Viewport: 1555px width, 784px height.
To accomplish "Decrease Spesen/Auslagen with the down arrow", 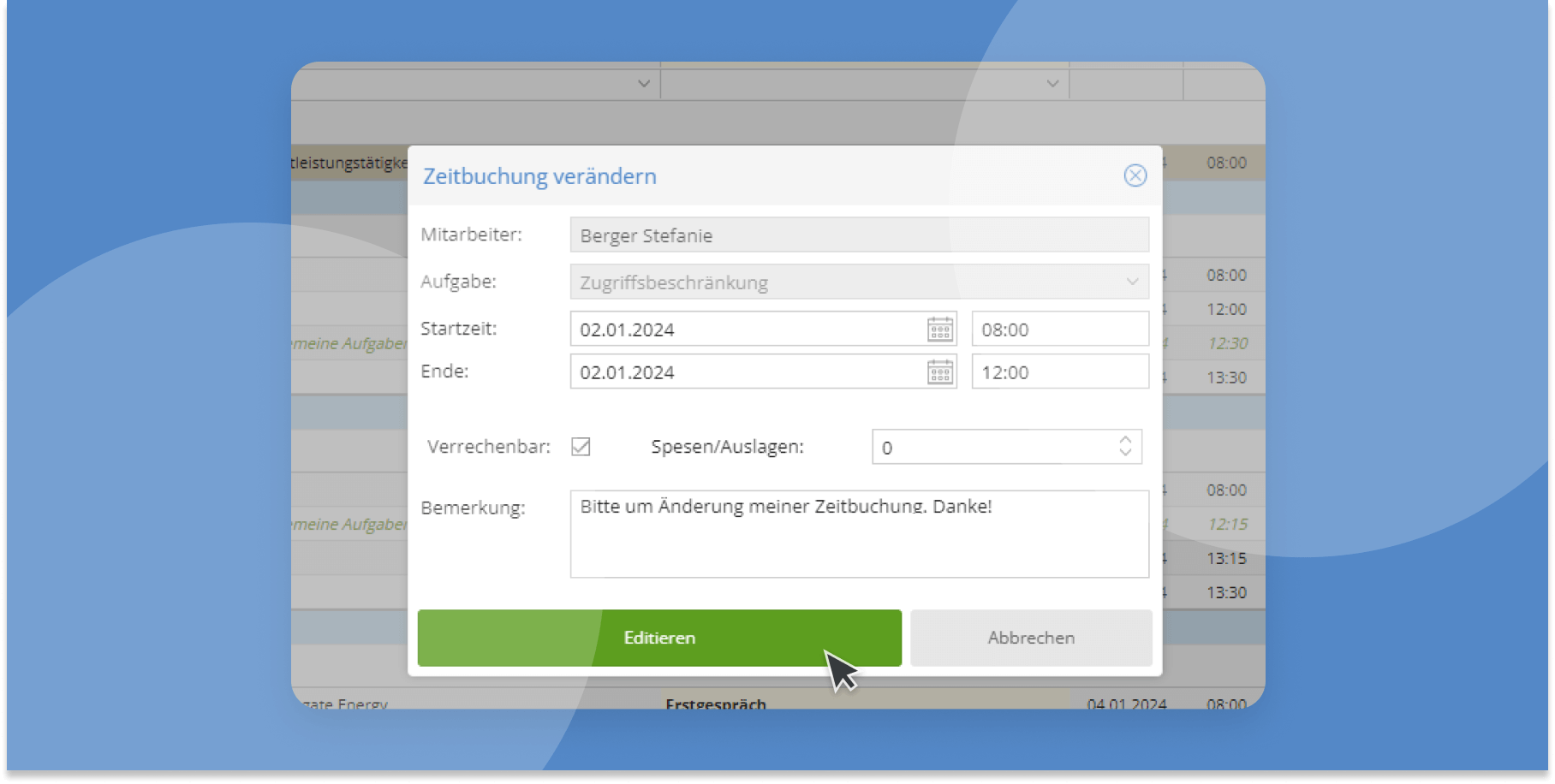I will 1125,453.
